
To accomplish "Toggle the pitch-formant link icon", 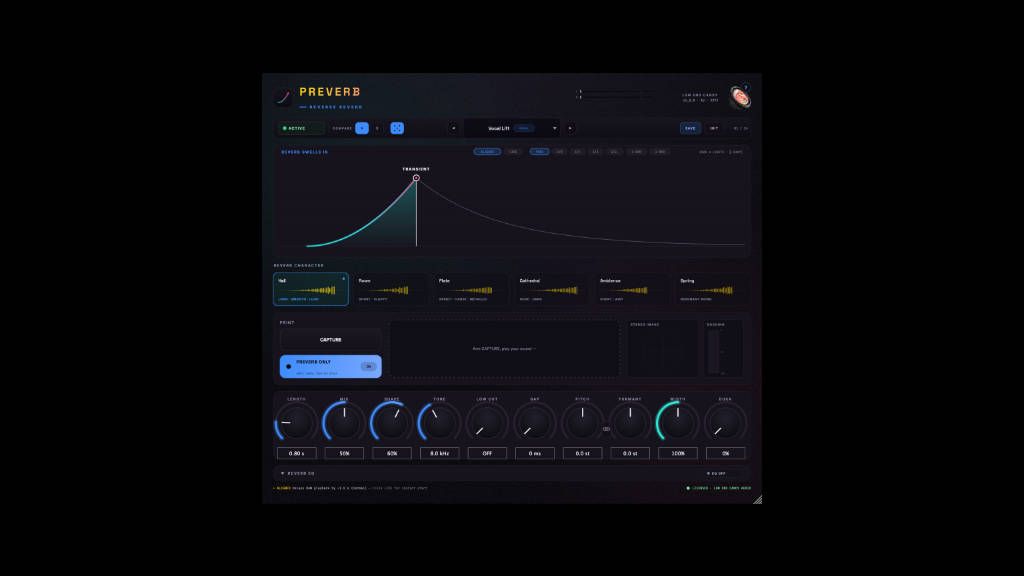I will pyautogui.click(x=606, y=429).
